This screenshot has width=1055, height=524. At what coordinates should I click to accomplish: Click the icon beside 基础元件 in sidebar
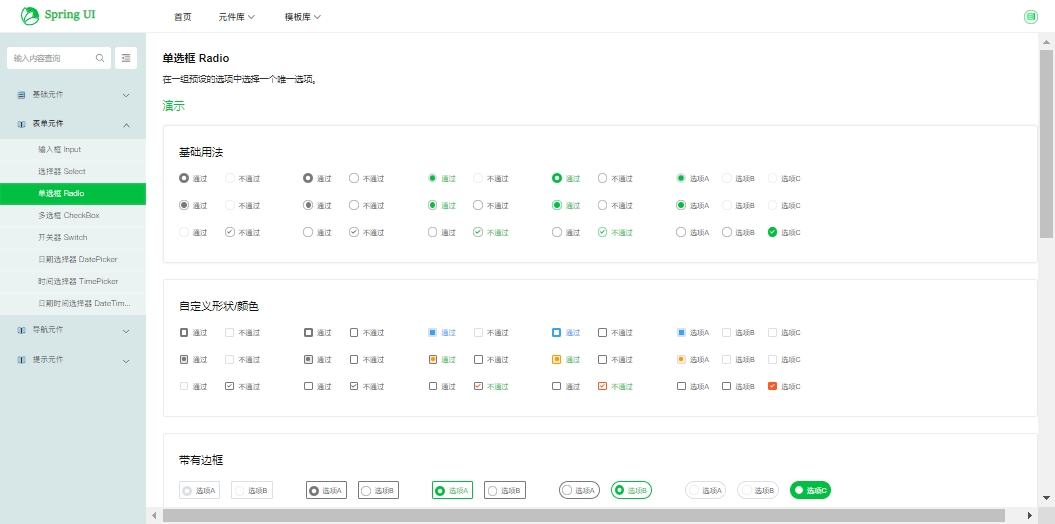click(x=21, y=95)
